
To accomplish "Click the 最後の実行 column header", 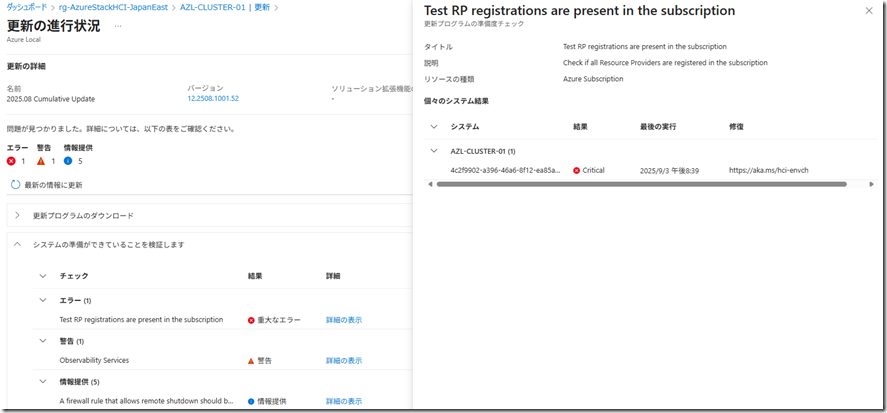I will [x=658, y=127].
